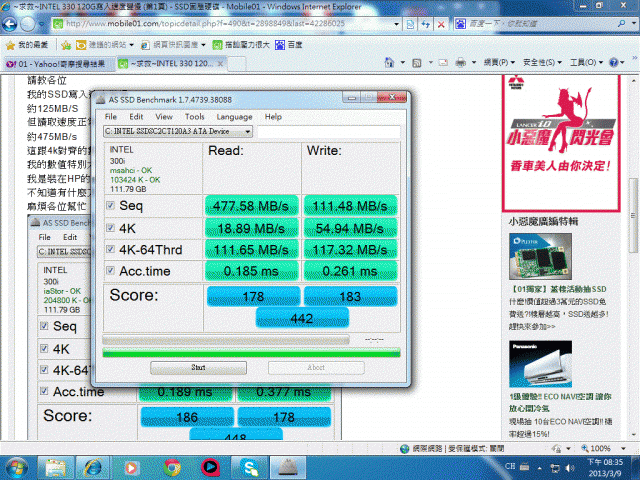Expand the recent pages dropdown arrow by forward button

[x=41, y=24]
